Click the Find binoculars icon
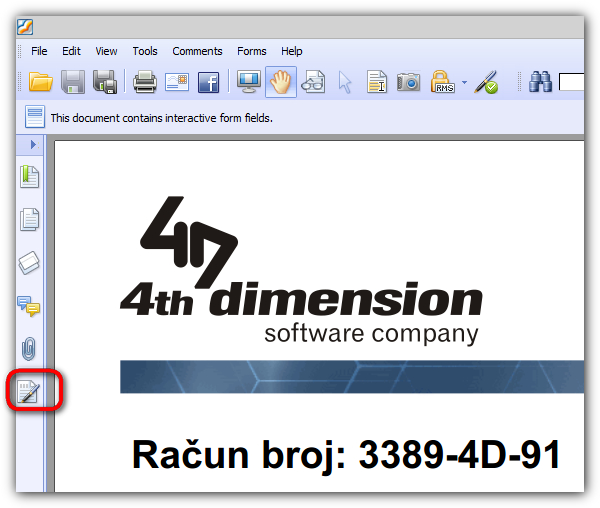The image size is (600, 508). [540, 82]
